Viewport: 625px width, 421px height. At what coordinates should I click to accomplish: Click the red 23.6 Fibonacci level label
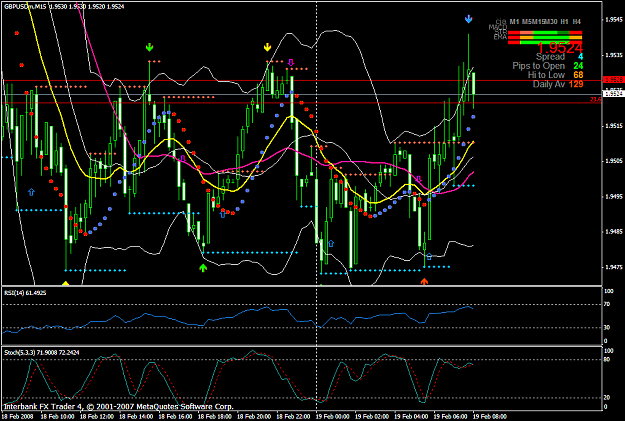(596, 99)
